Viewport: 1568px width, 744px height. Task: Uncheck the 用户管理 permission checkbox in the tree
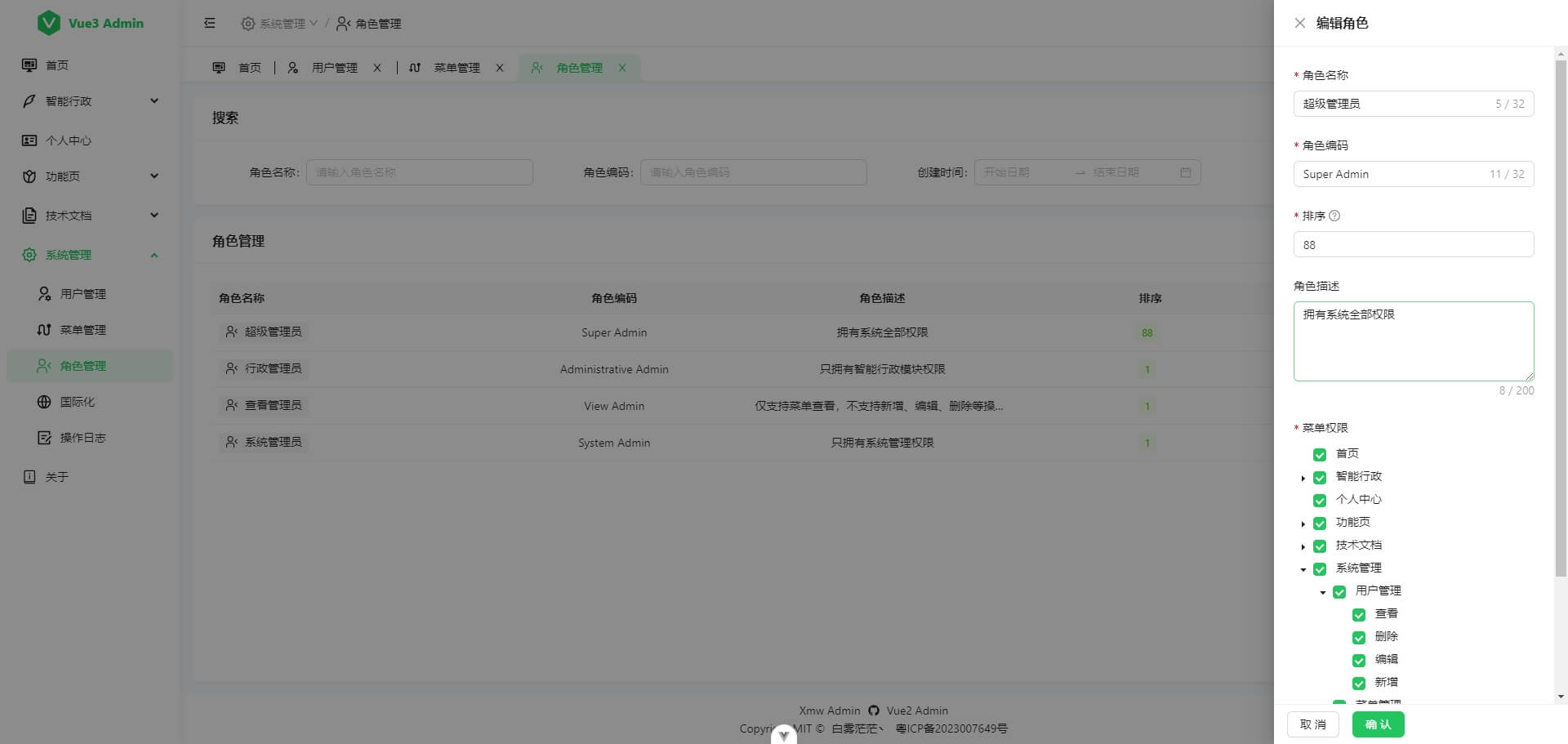1339,591
